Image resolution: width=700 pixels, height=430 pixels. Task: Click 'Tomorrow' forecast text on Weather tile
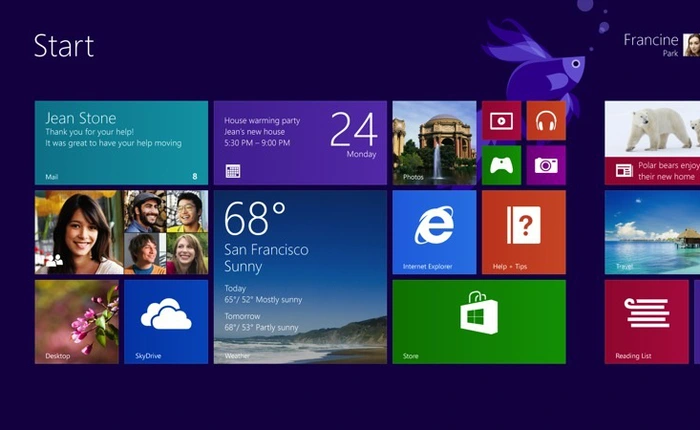pyautogui.click(x=242, y=316)
